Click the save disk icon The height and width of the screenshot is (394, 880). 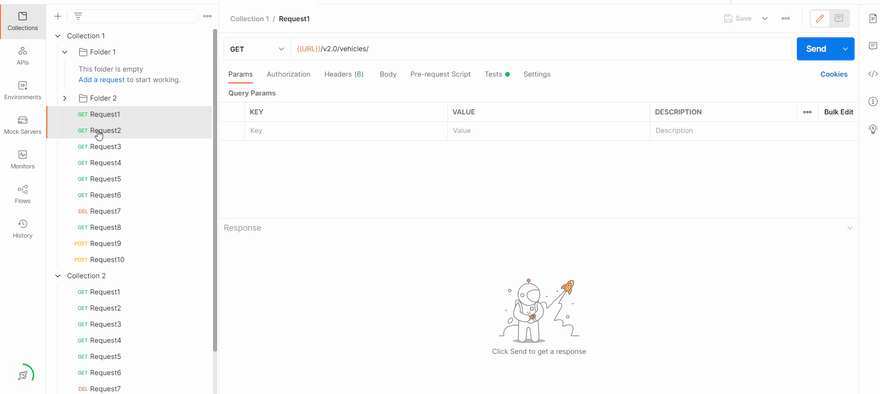(x=728, y=19)
